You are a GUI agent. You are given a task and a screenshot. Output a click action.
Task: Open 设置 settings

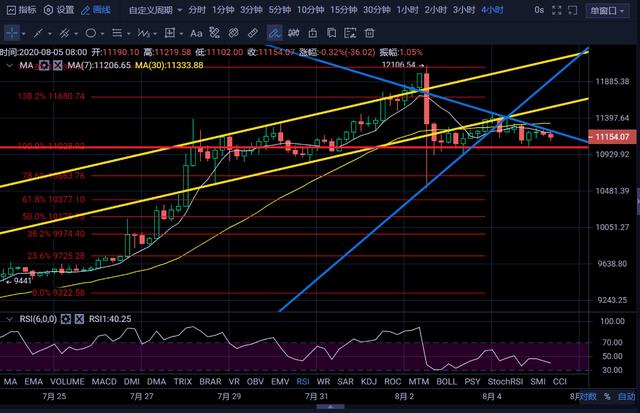click(58, 10)
